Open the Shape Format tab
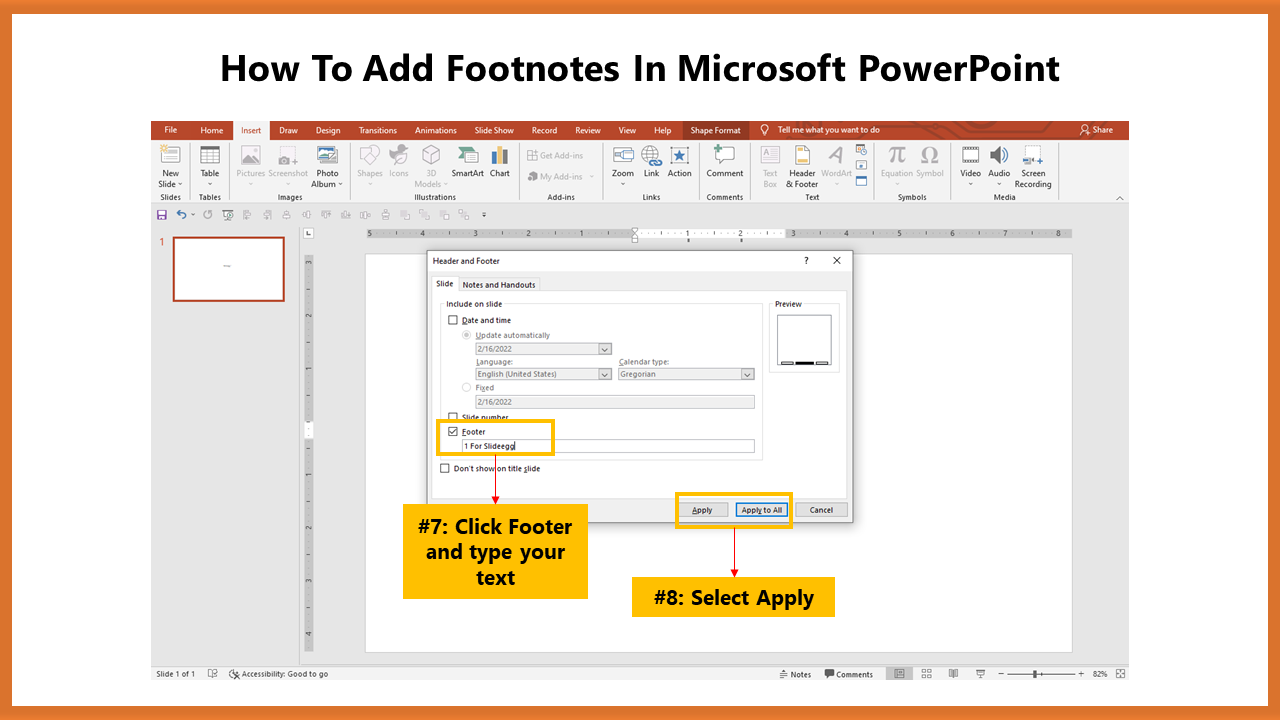The height and width of the screenshot is (720, 1280). coord(716,130)
